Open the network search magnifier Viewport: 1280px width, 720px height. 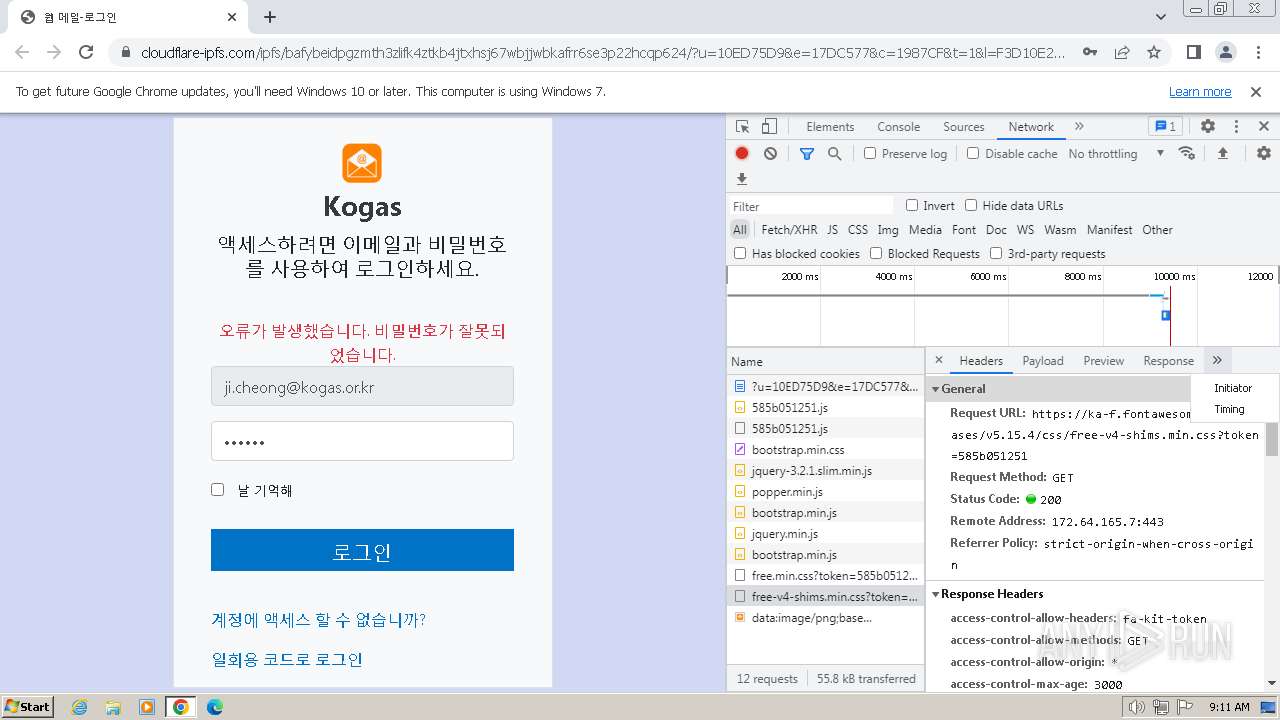point(834,153)
